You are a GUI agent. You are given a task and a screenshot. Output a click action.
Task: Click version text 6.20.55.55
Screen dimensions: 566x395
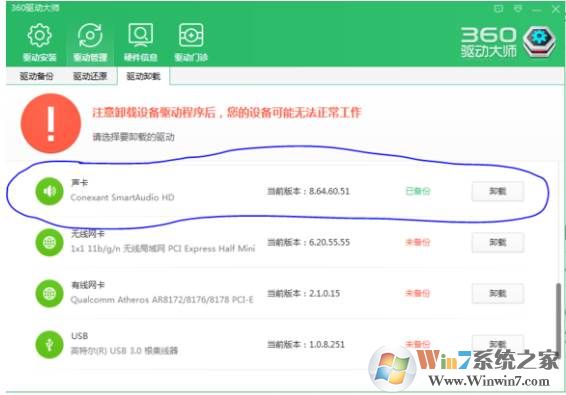(x=330, y=242)
